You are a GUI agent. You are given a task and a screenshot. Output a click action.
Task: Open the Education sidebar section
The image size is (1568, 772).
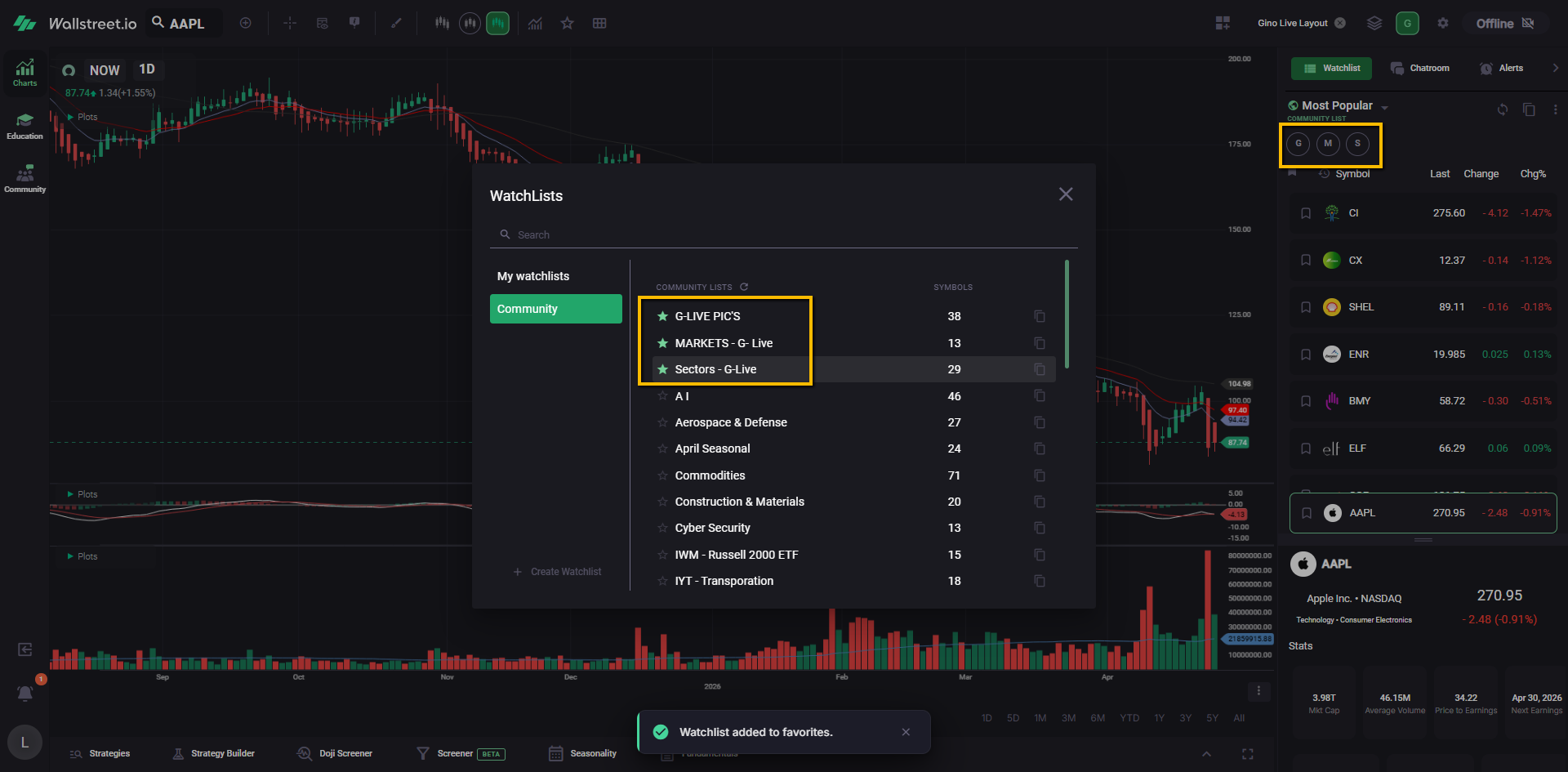(x=24, y=126)
